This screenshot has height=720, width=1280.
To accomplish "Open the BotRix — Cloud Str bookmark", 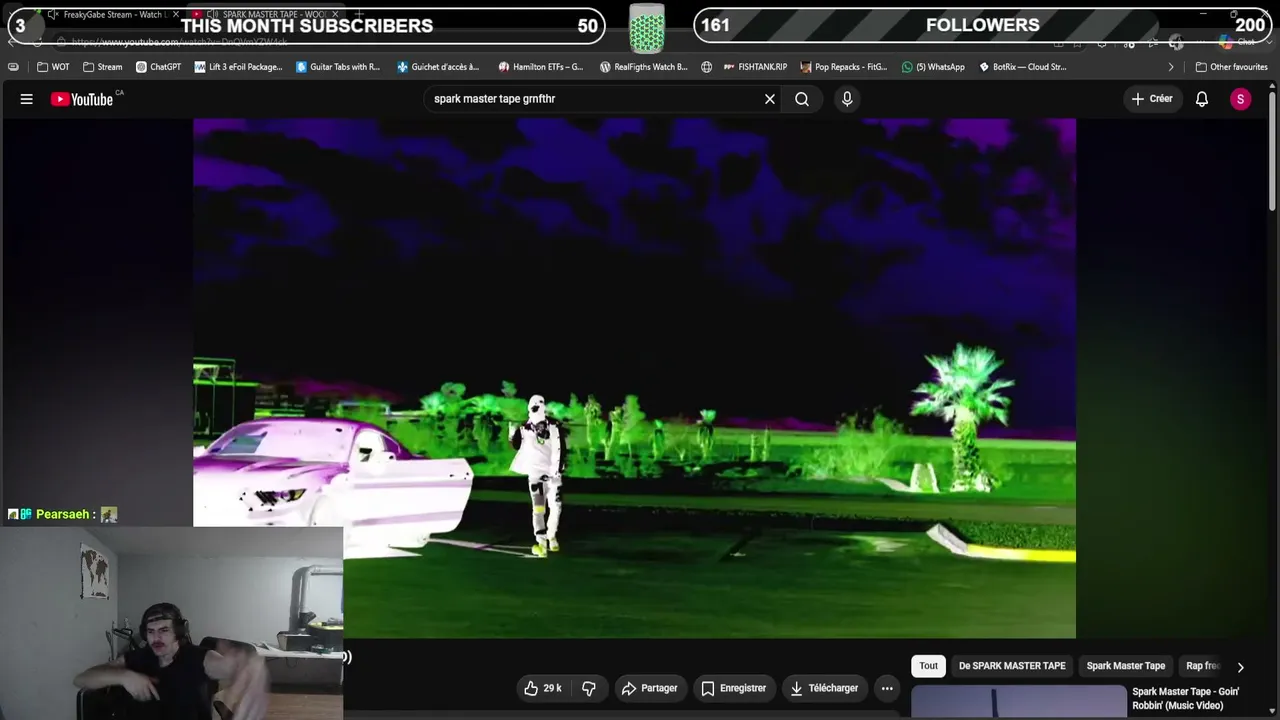I will (1022, 67).
